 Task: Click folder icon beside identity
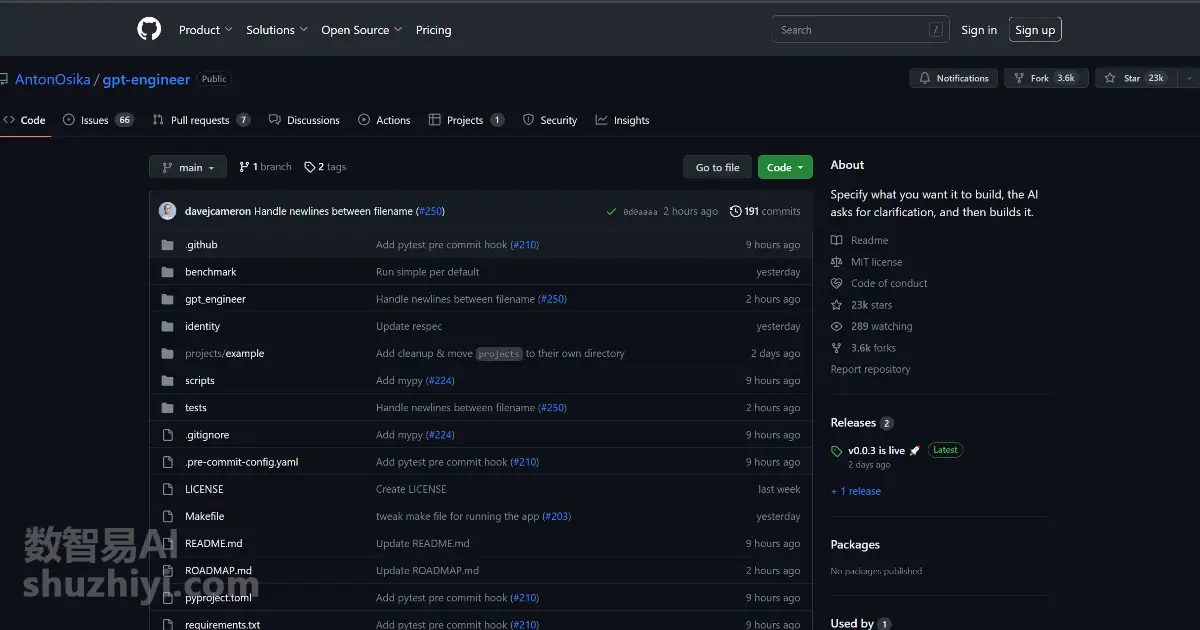pos(168,326)
